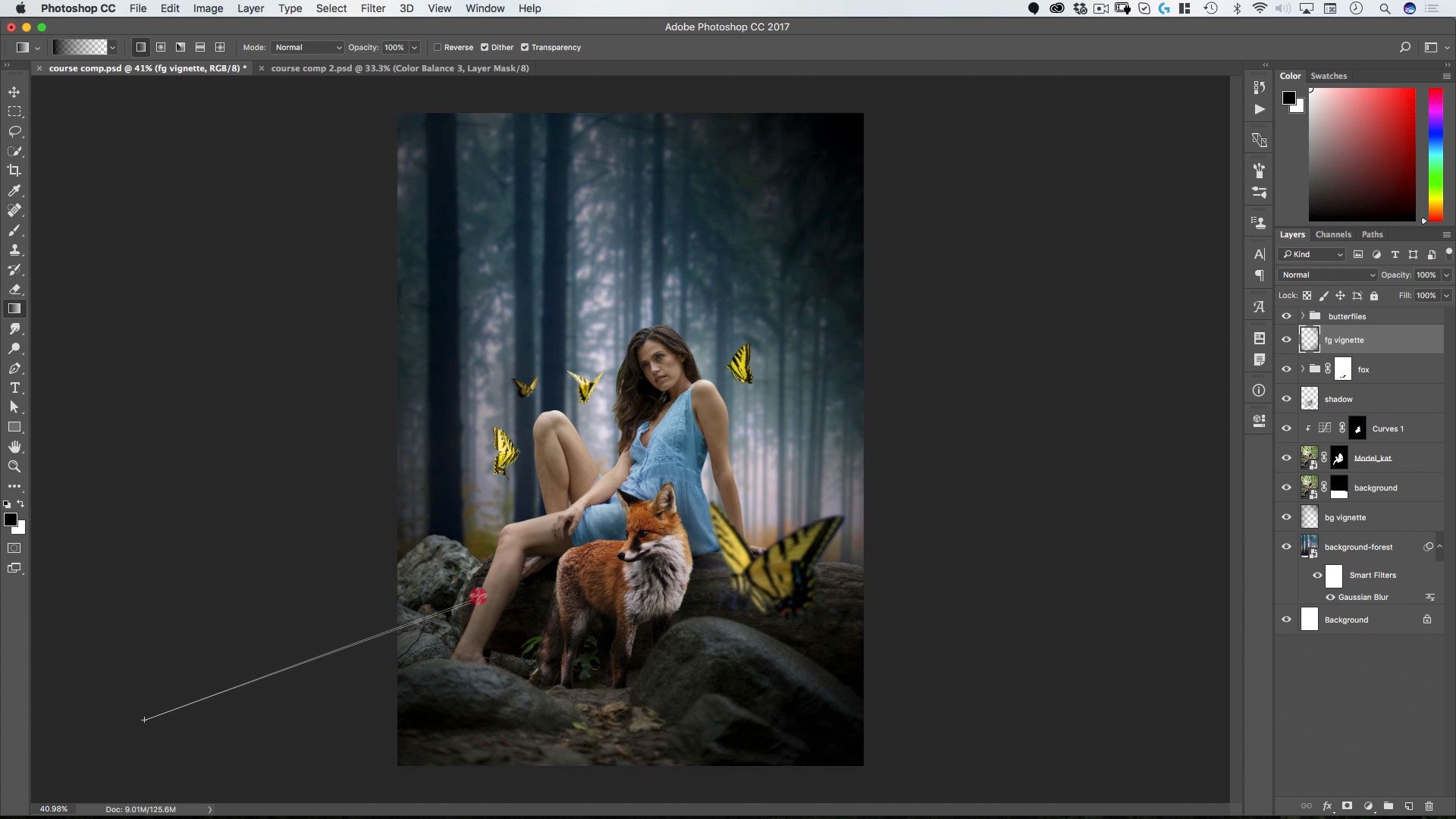Enable the Reverse checkbox
Viewport: 1456px width, 819px height.
[x=438, y=47]
